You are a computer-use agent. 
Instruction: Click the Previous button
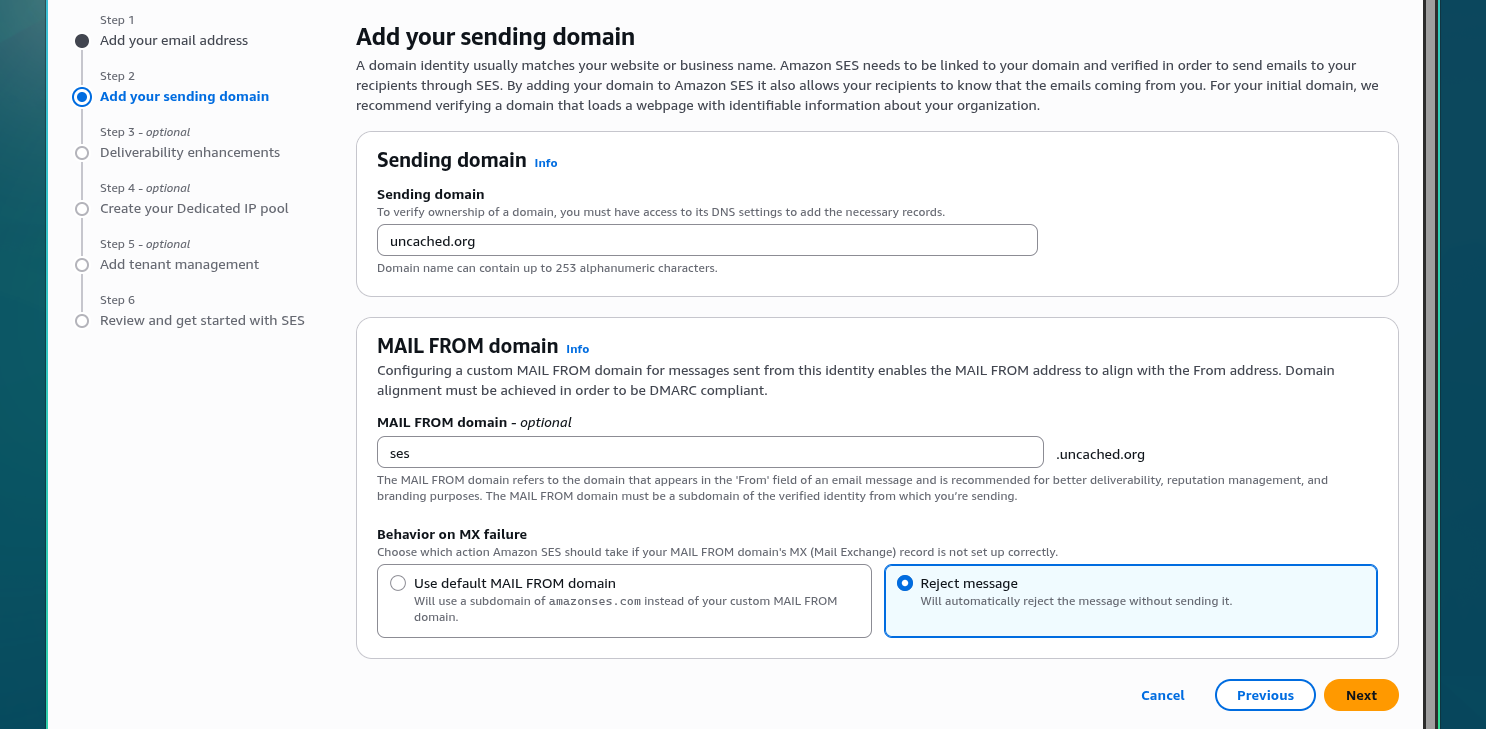click(x=1265, y=695)
